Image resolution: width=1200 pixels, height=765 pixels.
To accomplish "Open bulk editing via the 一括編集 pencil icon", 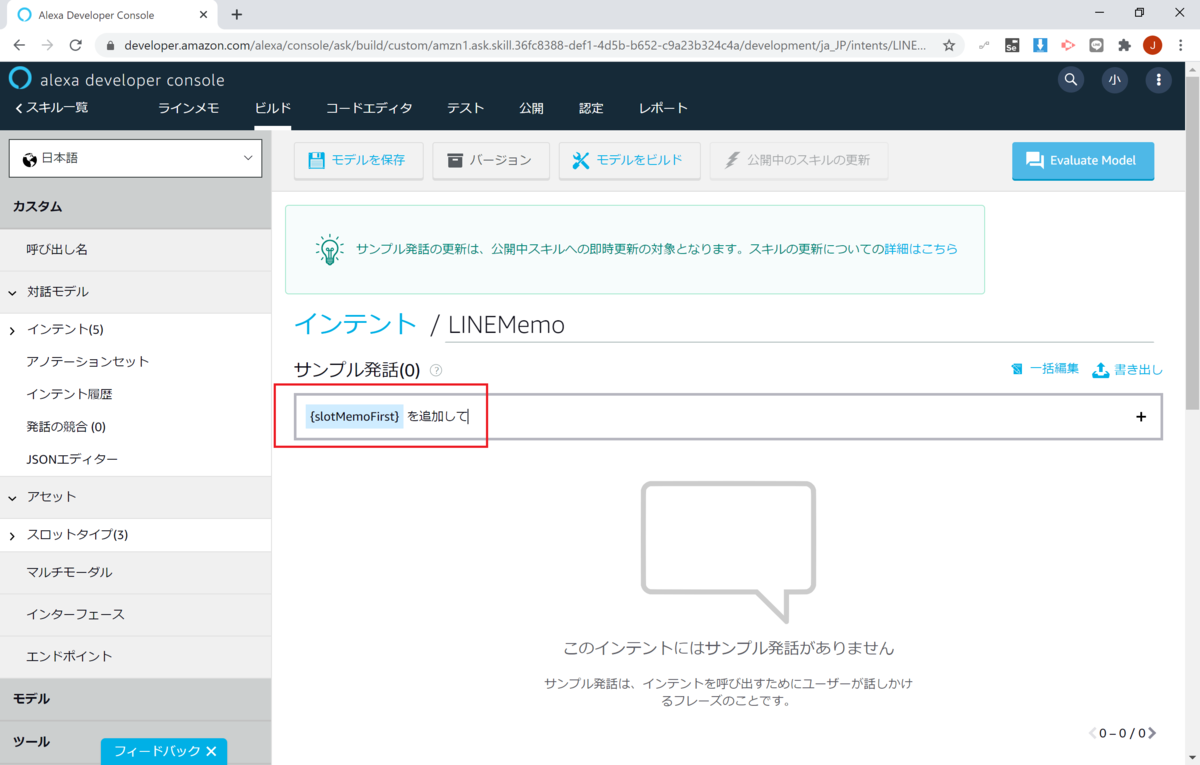I will (x=1018, y=369).
